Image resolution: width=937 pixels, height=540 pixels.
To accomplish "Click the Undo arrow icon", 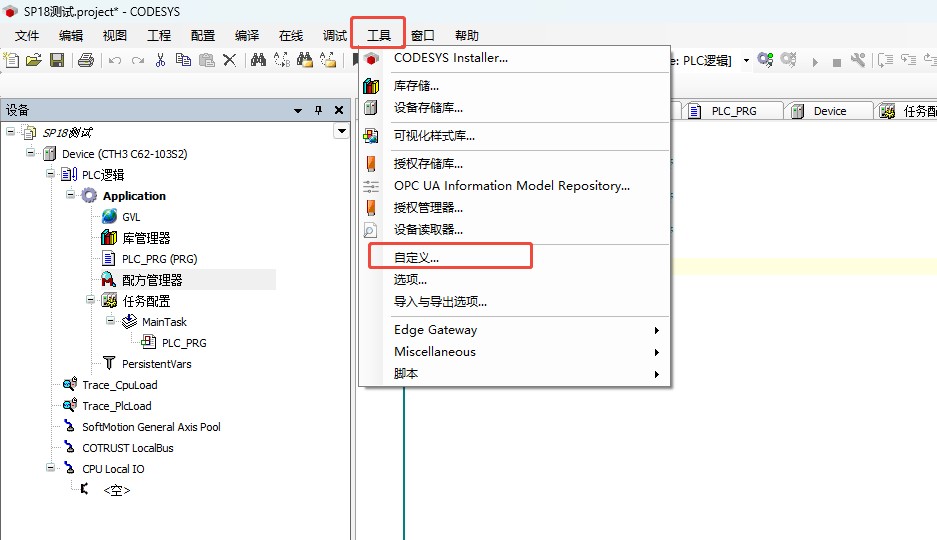I will coord(115,60).
